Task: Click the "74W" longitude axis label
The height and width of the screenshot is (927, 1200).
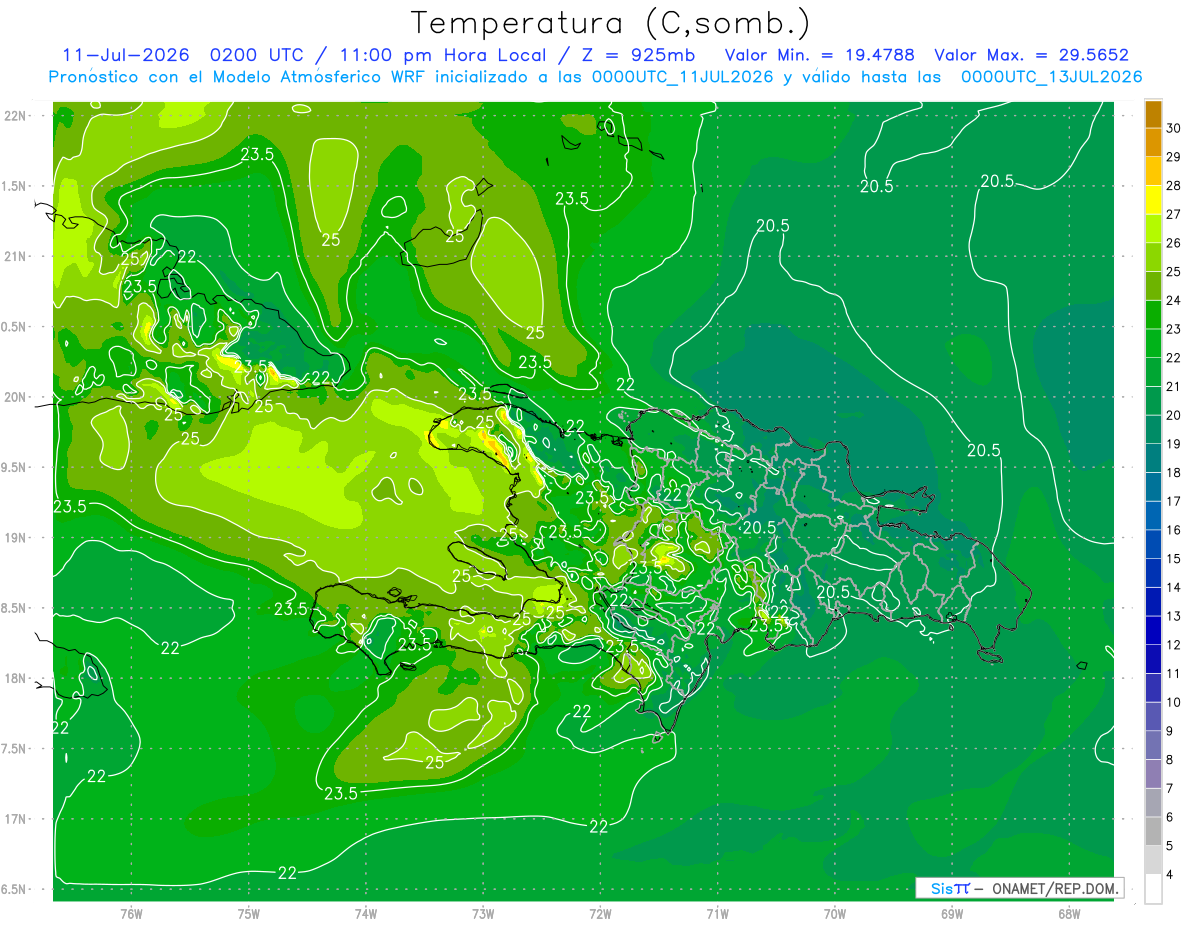Action: [365, 913]
